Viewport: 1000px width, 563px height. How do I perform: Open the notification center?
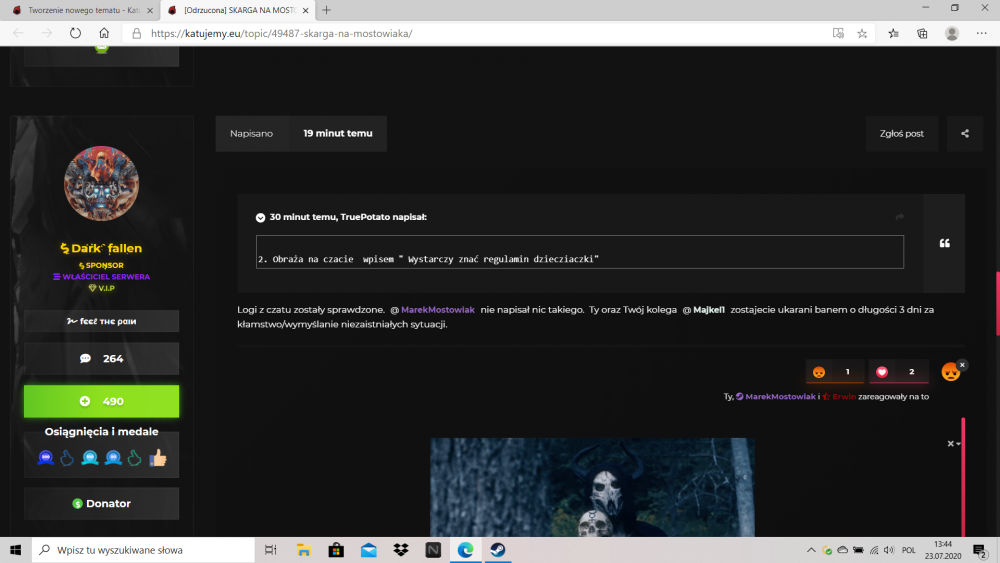[980, 550]
